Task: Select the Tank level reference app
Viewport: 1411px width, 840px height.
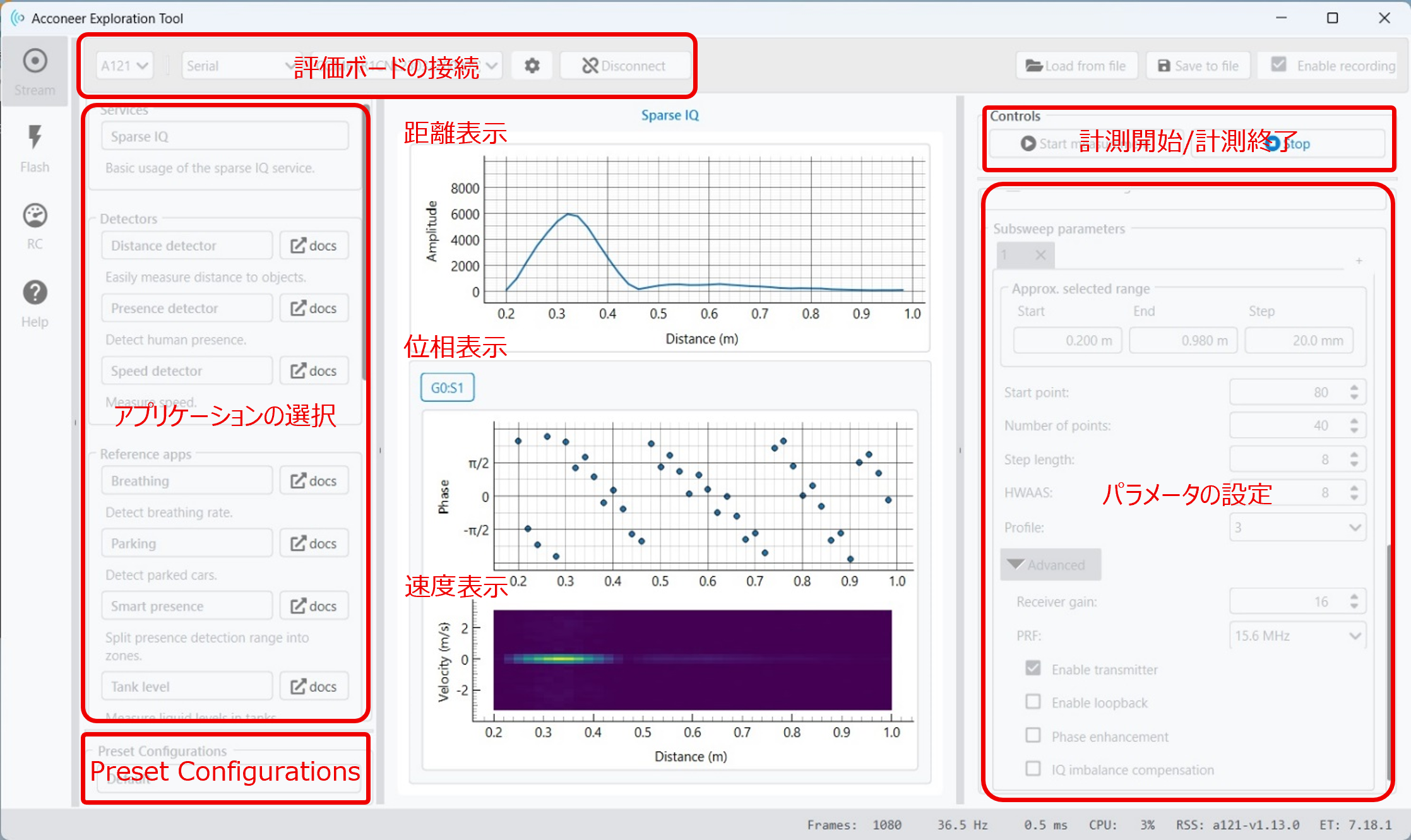Action: pyautogui.click(x=187, y=686)
